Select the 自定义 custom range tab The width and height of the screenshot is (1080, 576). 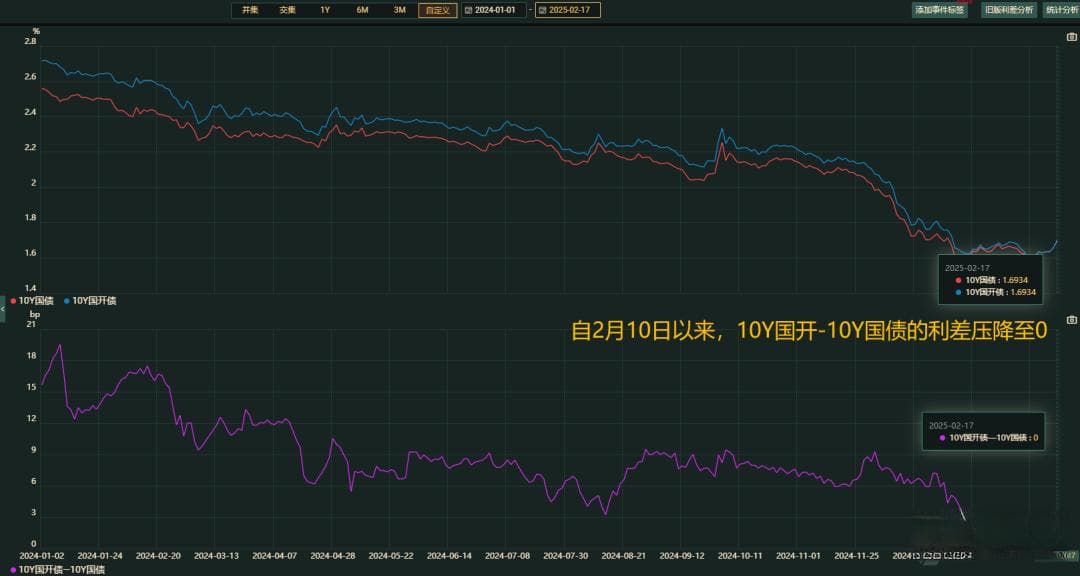pyautogui.click(x=437, y=10)
